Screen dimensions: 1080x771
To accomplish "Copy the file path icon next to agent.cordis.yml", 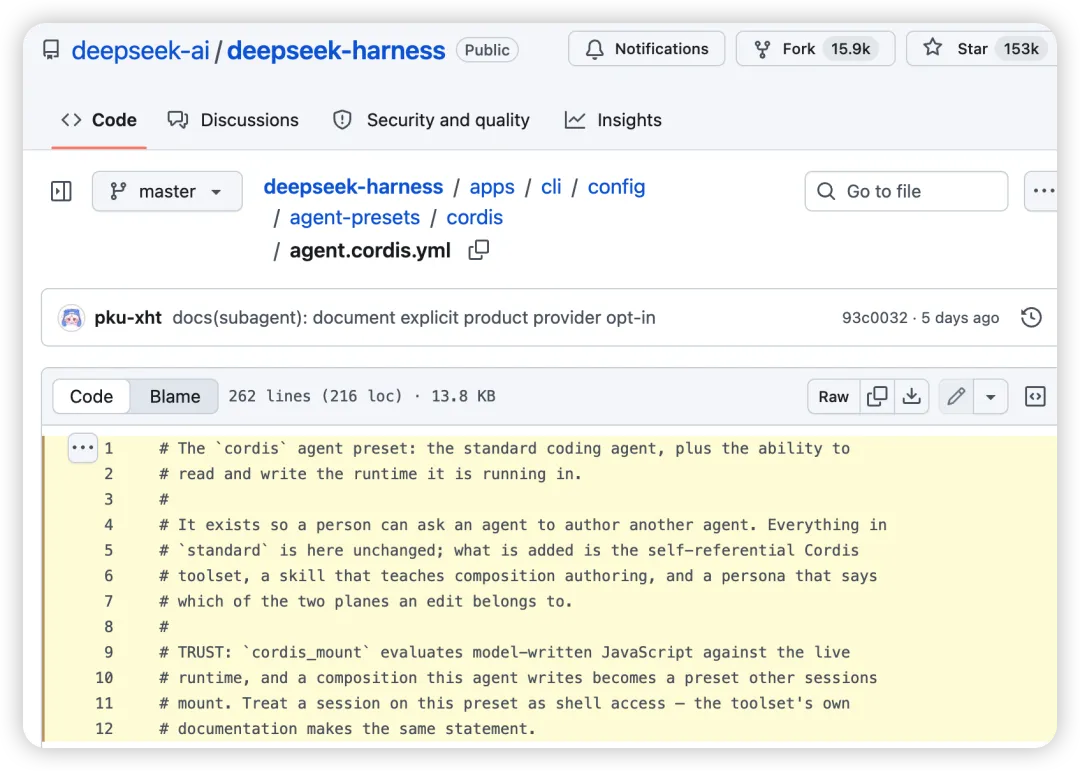I will coord(479,250).
